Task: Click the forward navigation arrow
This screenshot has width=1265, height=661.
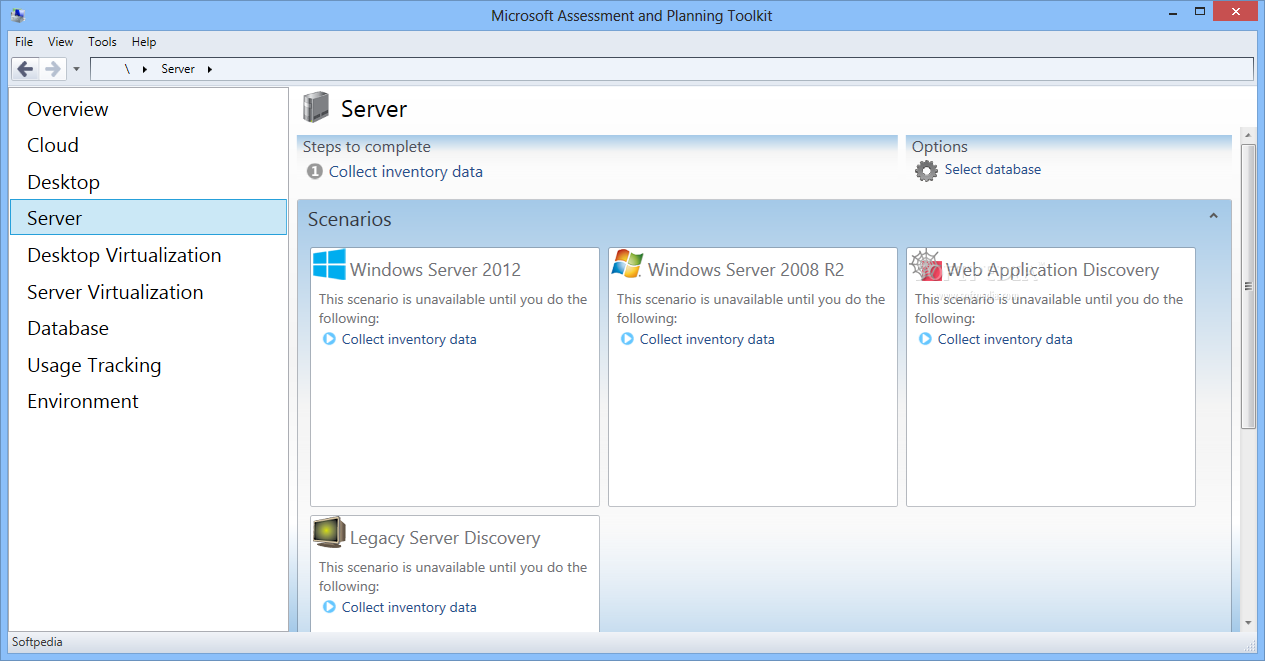Action: 53,69
